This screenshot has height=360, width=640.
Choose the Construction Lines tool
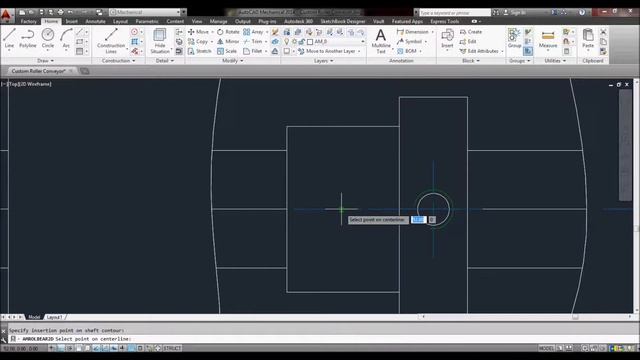(111, 41)
